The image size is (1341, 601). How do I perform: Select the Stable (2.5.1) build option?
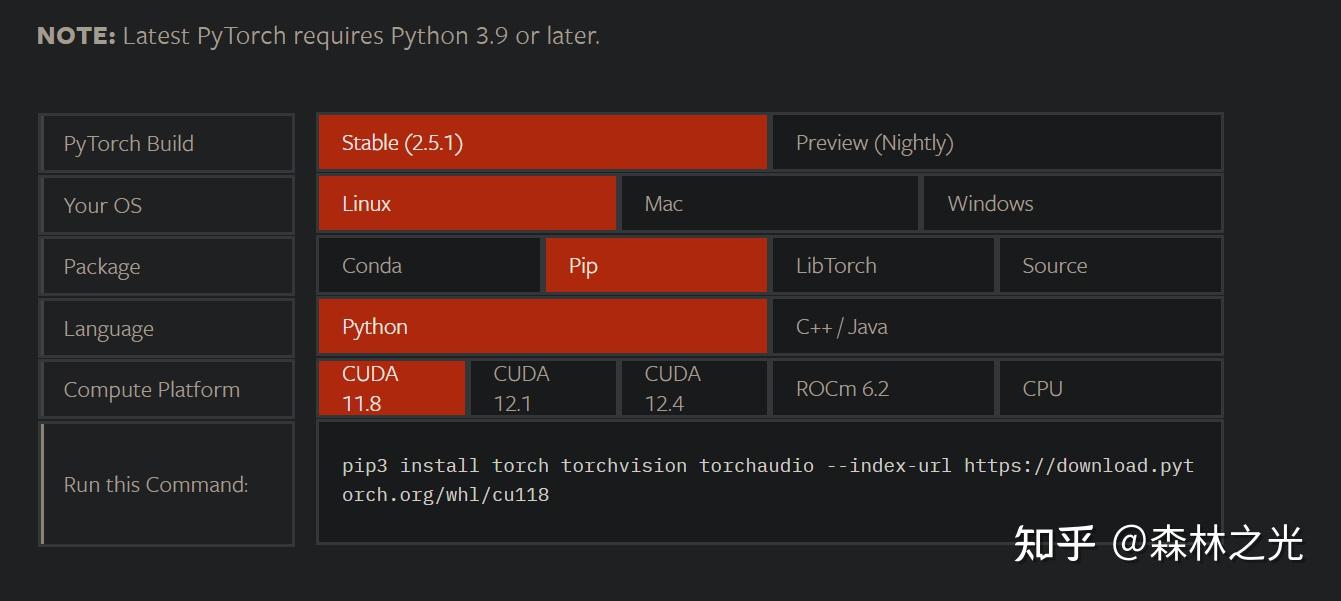[x=542, y=143]
